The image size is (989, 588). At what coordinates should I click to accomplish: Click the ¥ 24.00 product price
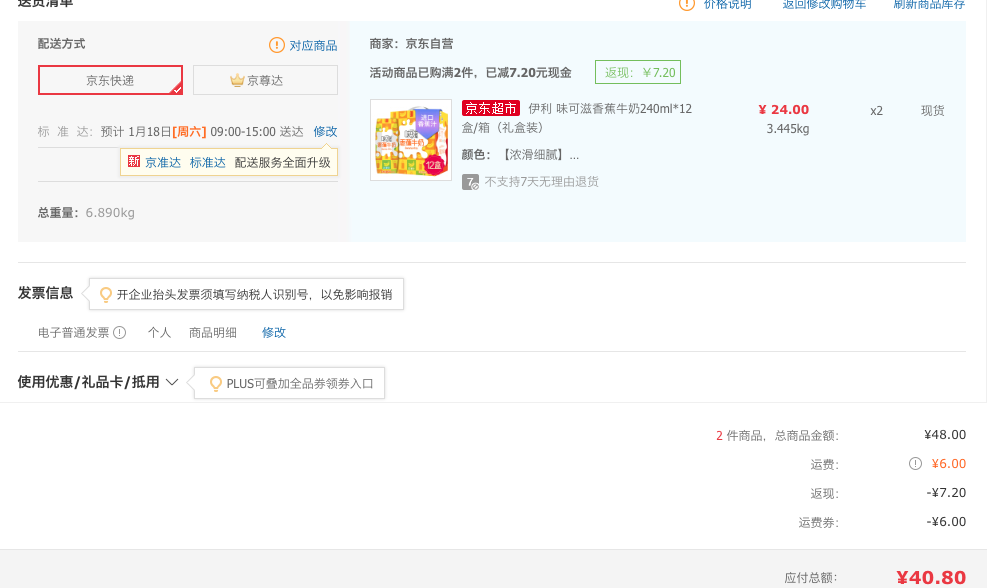(x=783, y=109)
